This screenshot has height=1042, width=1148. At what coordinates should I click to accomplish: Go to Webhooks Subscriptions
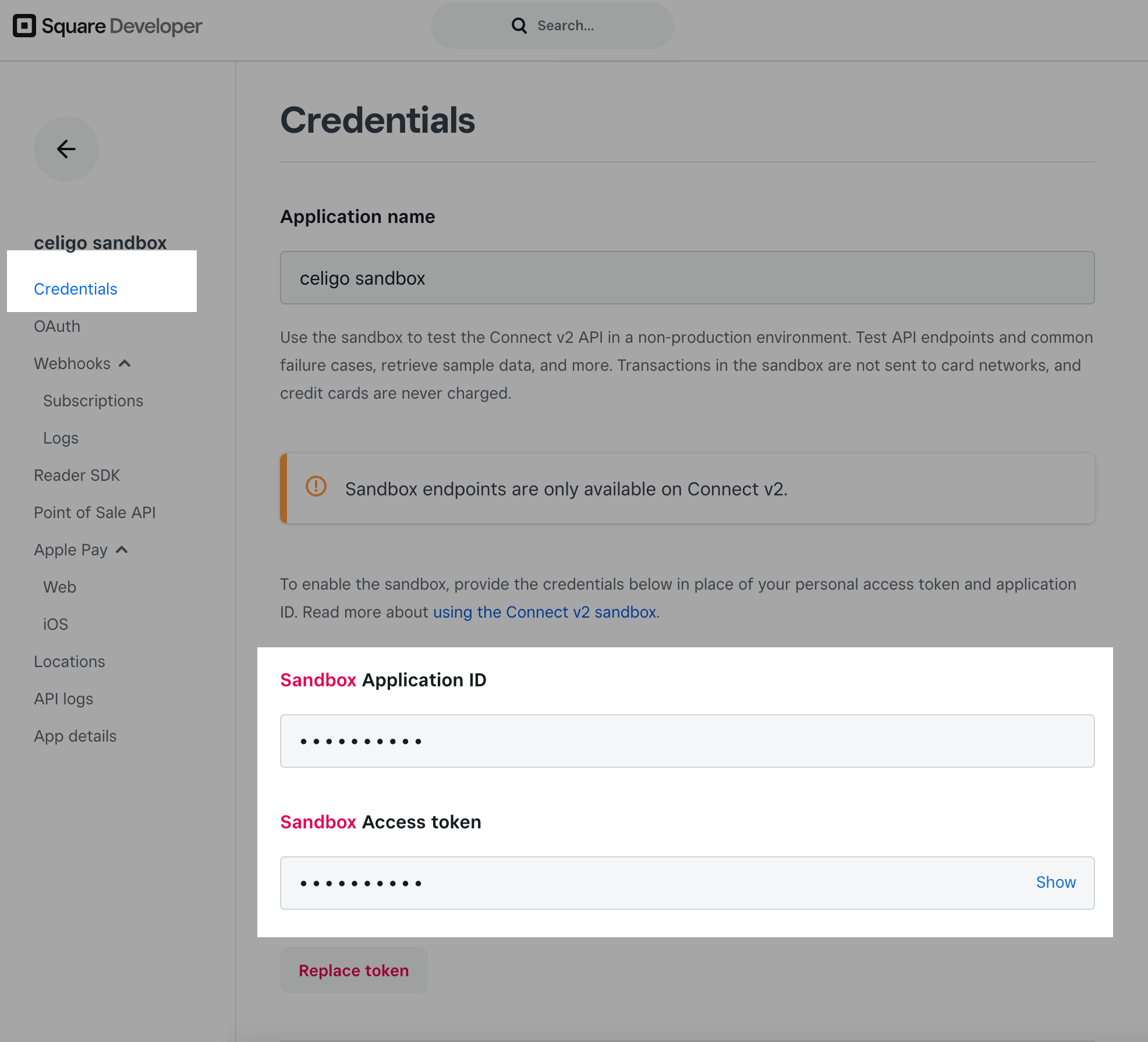click(93, 401)
